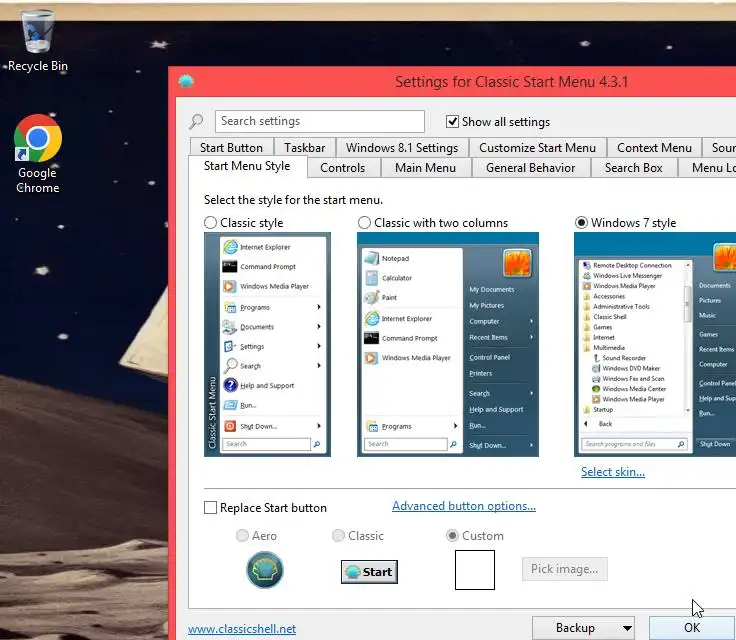The height and width of the screenshot is (640, 736).
Task: Click Programs icon in Classic style preview
Action: (230, 307)
